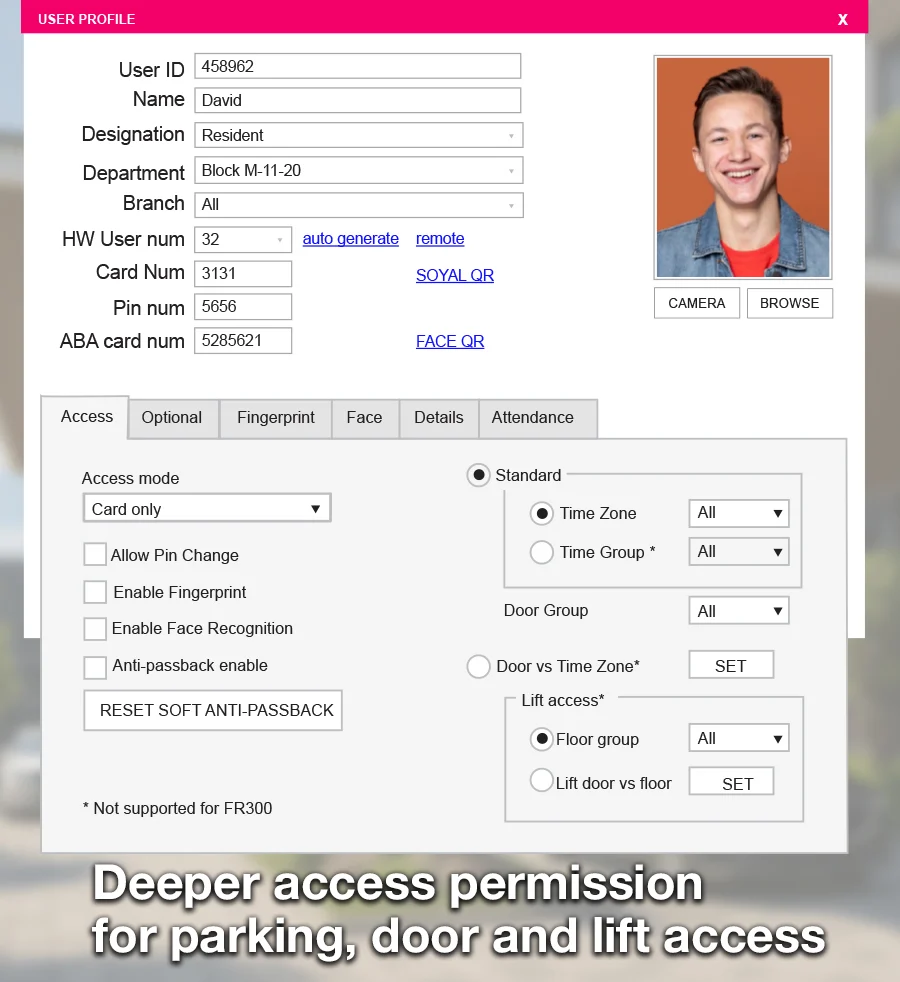Open the Access mode dropdown
The image size is (900, 982).
tap(207, 509)
